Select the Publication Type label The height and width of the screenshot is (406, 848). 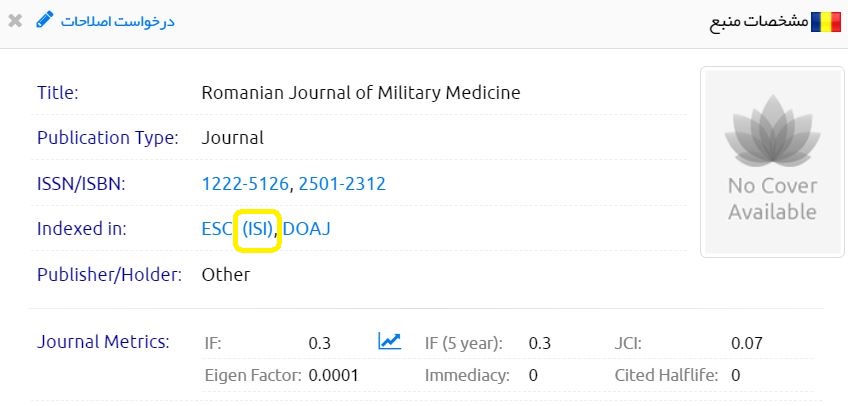click(x=107, y=138)
